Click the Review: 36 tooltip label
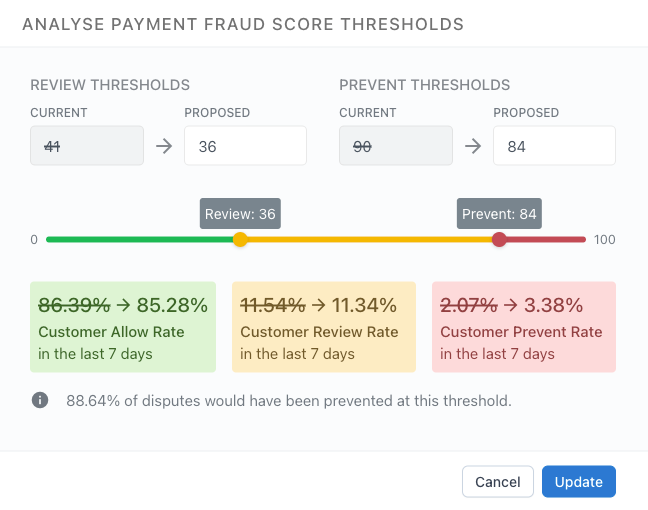Image resolution: width=648 pixels, height=510 pixels. pyautogui.click(x=240, y=214)
